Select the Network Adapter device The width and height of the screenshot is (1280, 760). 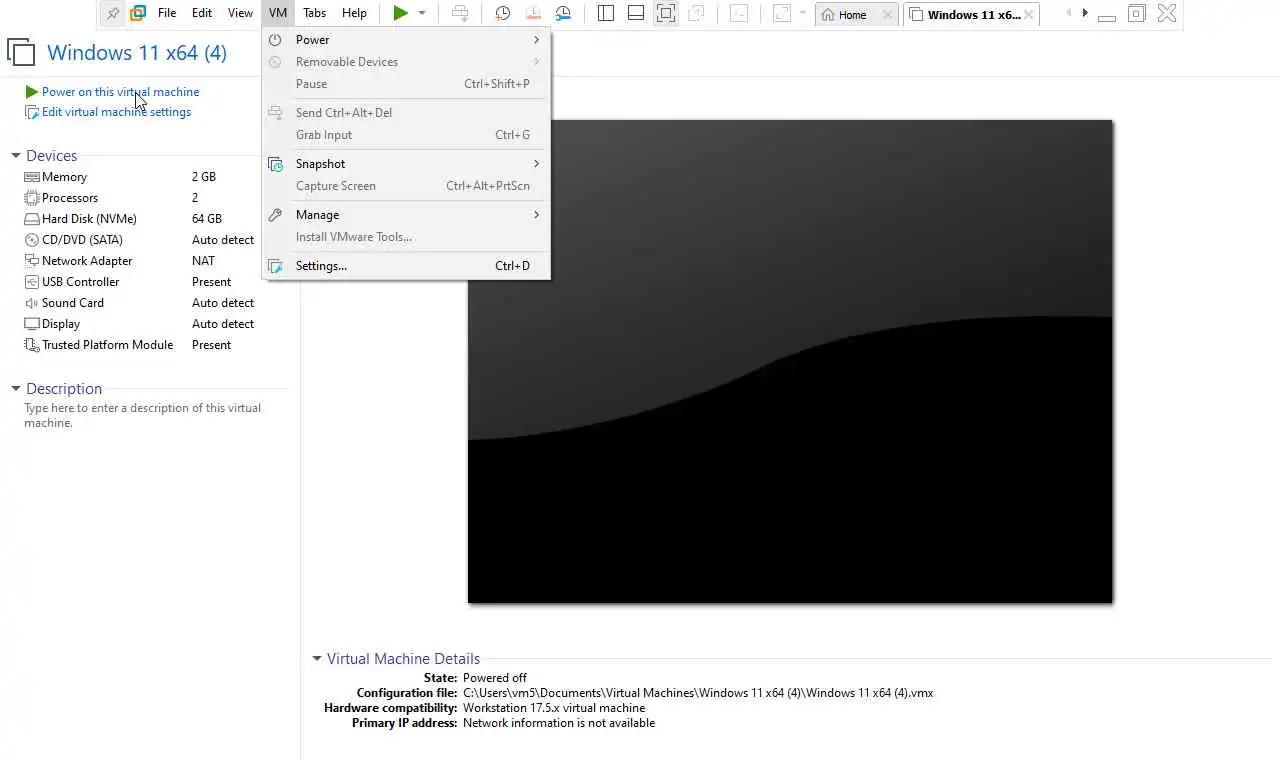click(x=140, y=261)
